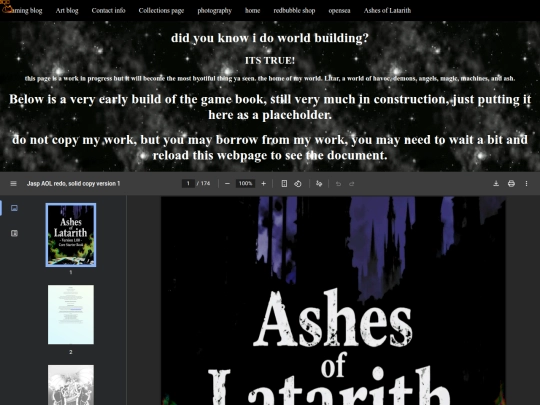Viewport: 540px width, 405px height.
Task: Go to the home link
Action: [x=252, y=10]
